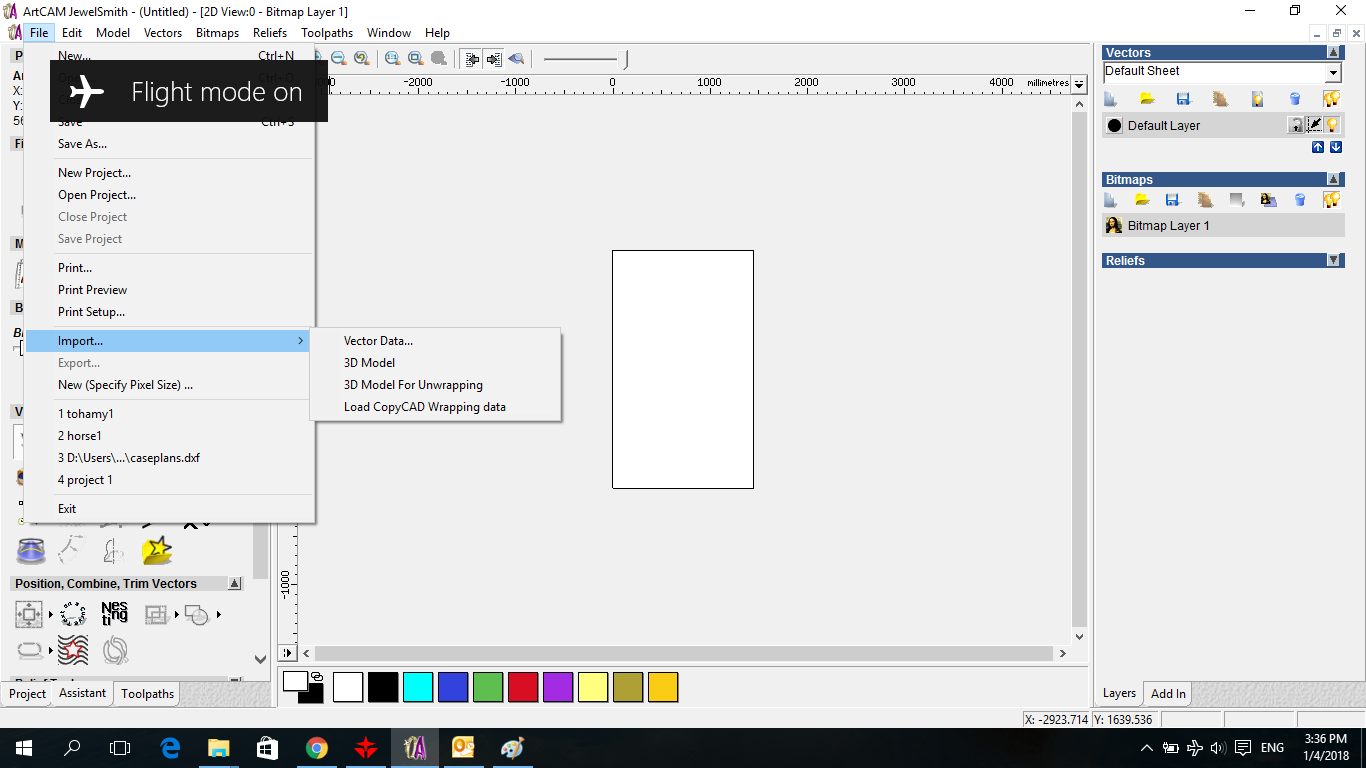The width and height of the screenshot is (1366, 768).
Task: Click the delete bitmap layer bin icon
Action: pos(1300,199)
